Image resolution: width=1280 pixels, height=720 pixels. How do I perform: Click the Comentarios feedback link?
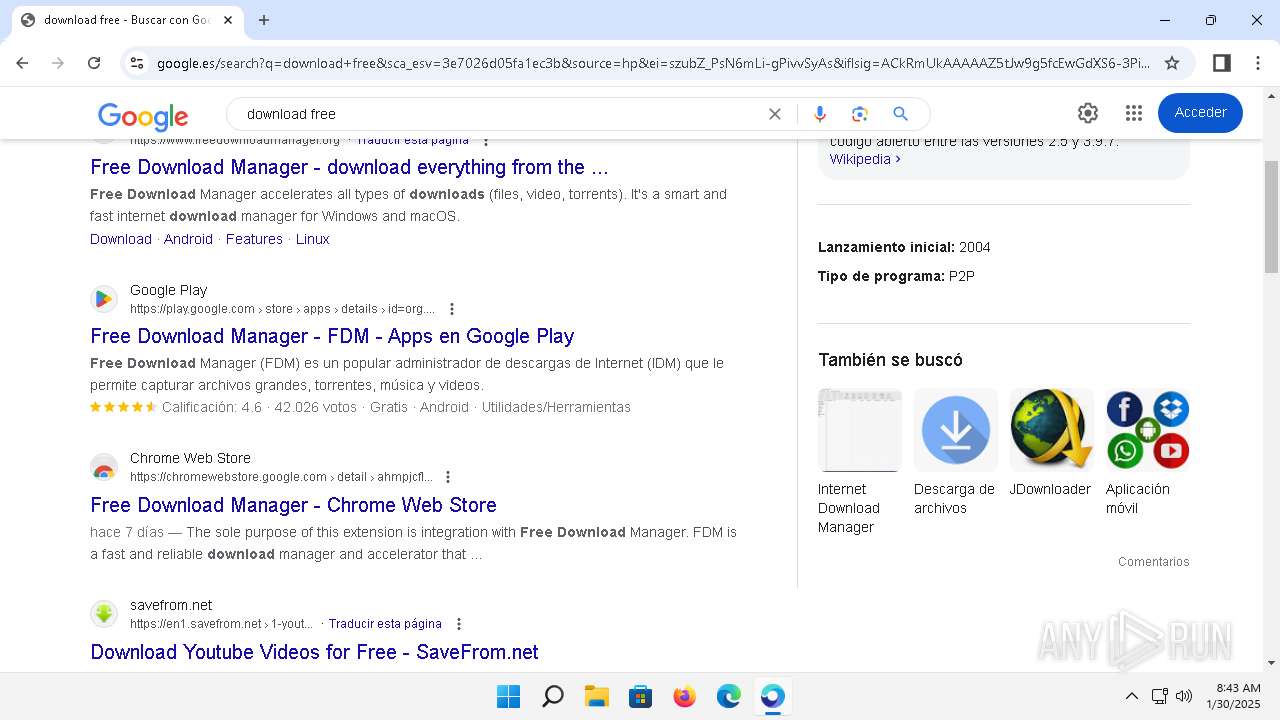pos(1154,562)
